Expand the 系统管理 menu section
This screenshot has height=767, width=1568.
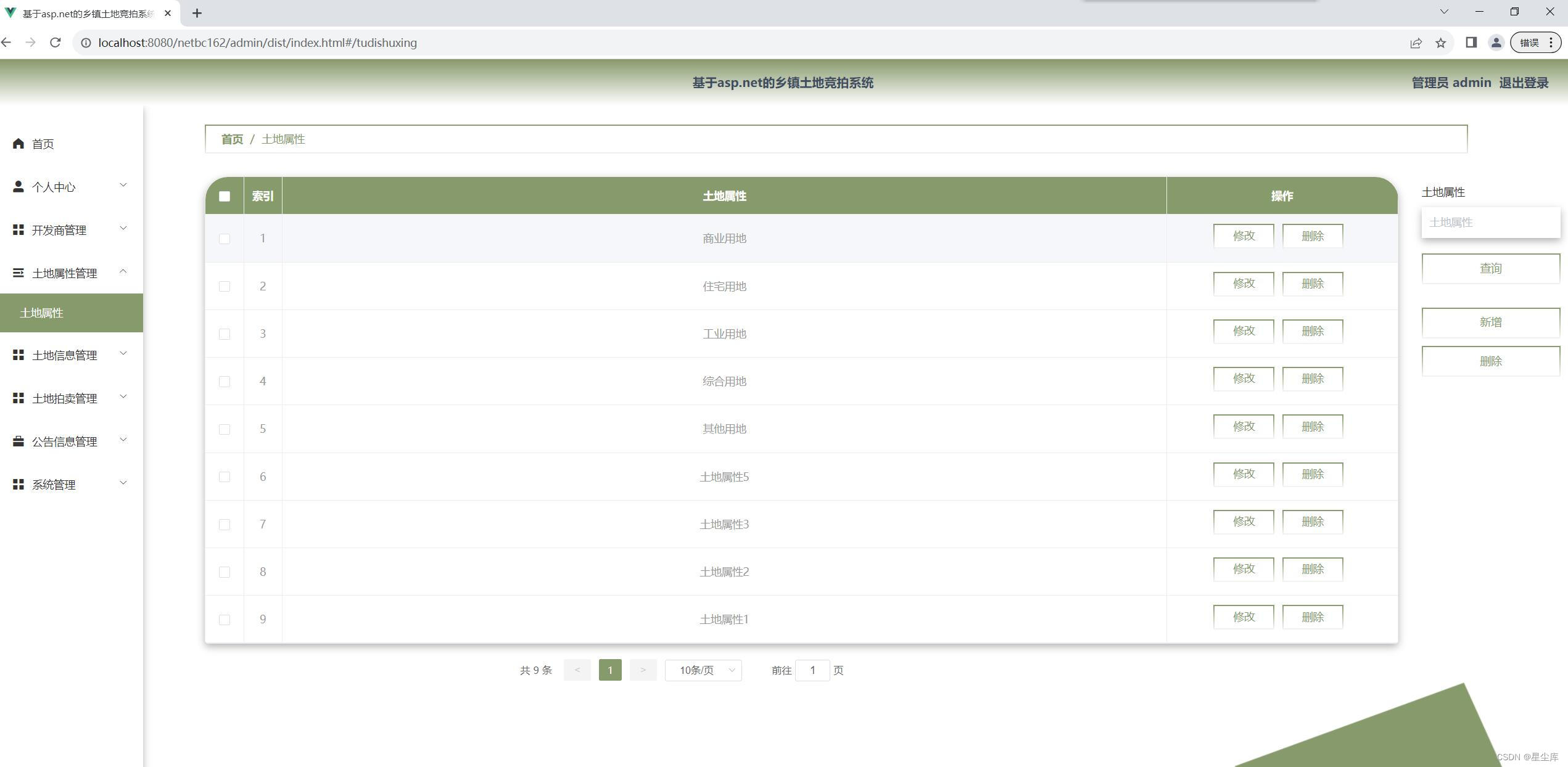point(123,483)
